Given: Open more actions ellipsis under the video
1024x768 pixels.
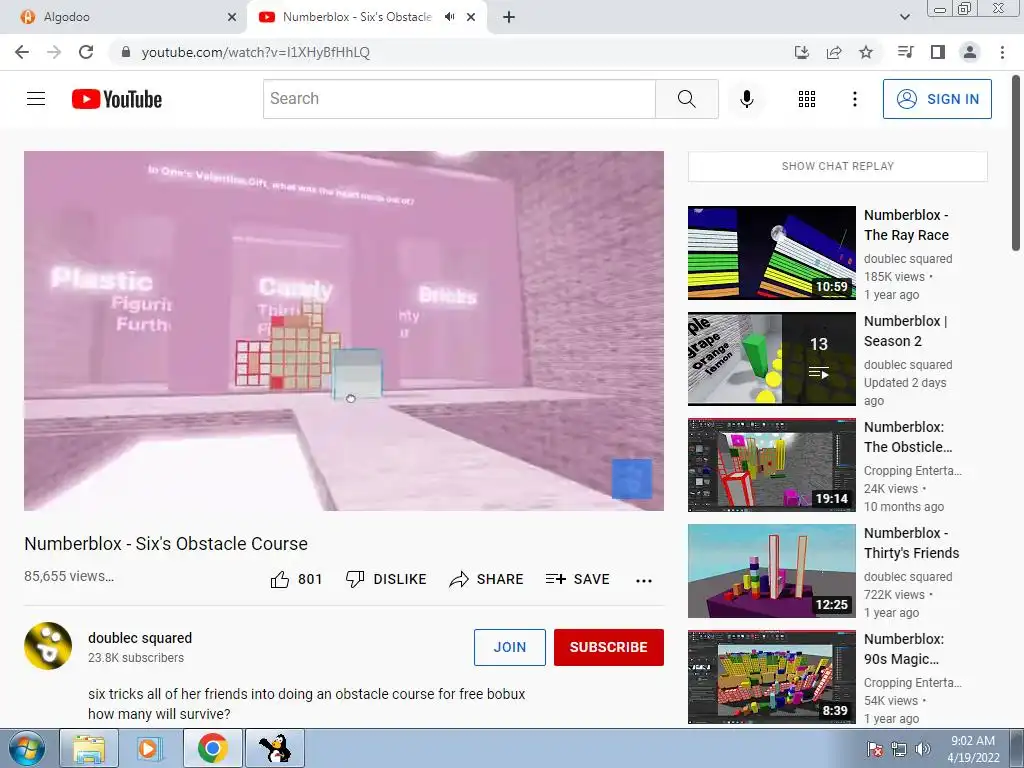Looking at the screenshot, I should pyautogui.click(x=644, y=581).
